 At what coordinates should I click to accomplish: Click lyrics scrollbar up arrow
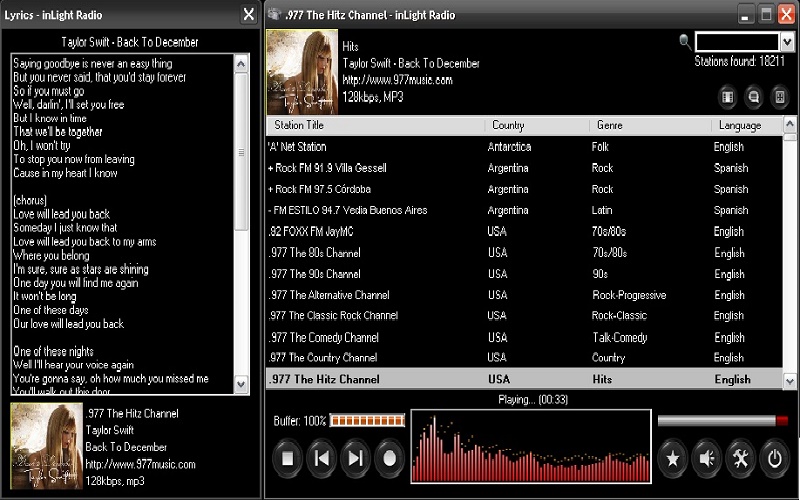coord(241,64)
